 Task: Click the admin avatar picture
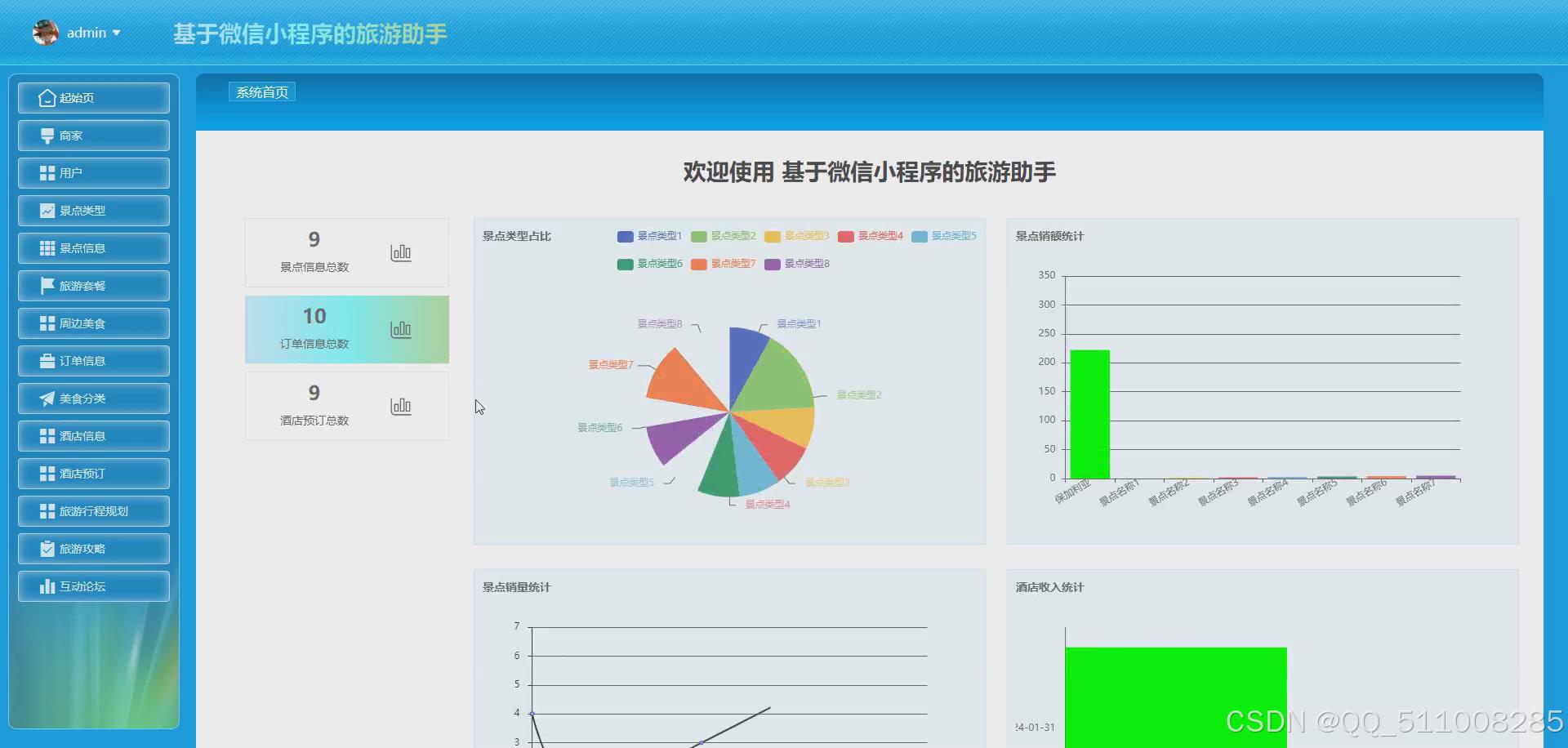[x=46, y=33]
